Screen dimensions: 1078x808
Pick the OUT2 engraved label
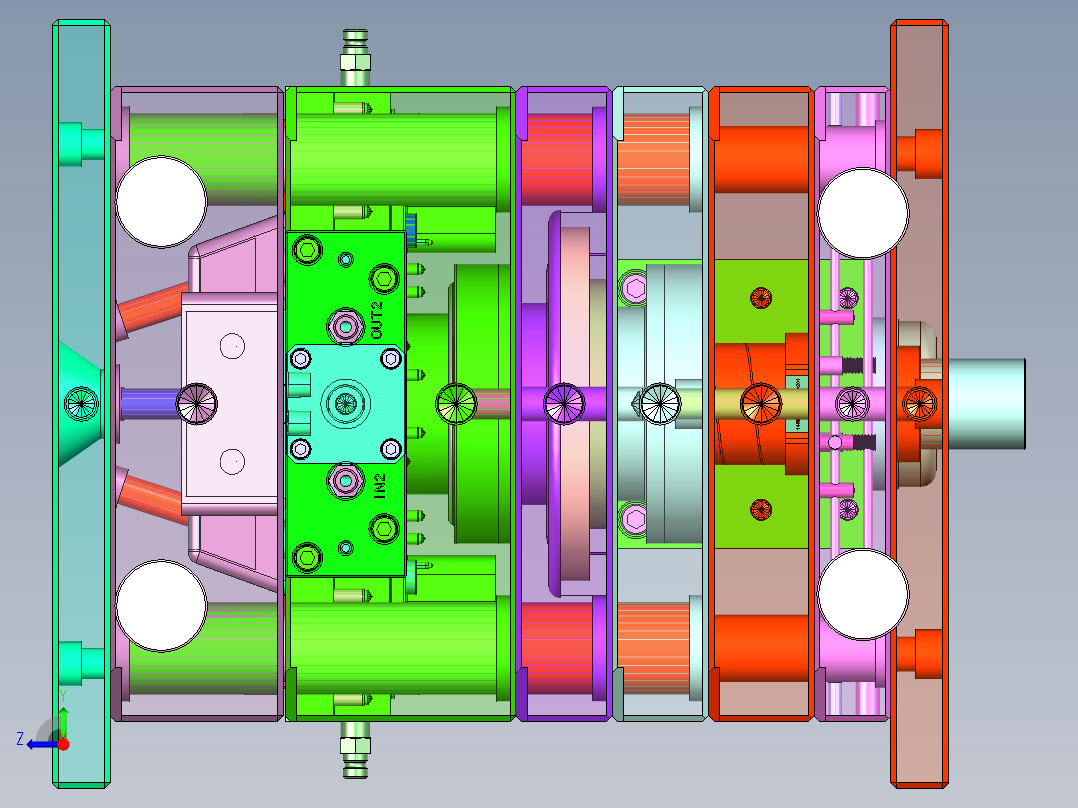(x=377, y=320)
